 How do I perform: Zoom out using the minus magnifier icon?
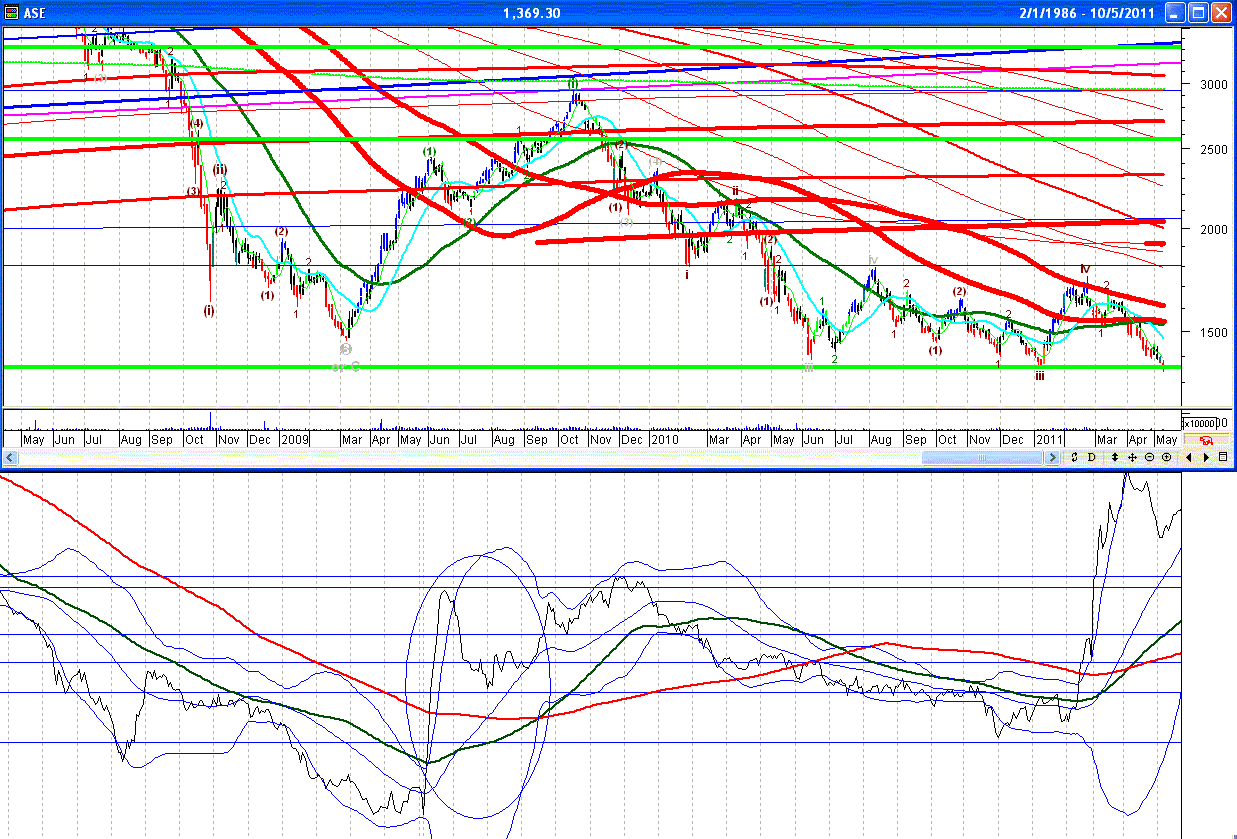(1149, 457)
